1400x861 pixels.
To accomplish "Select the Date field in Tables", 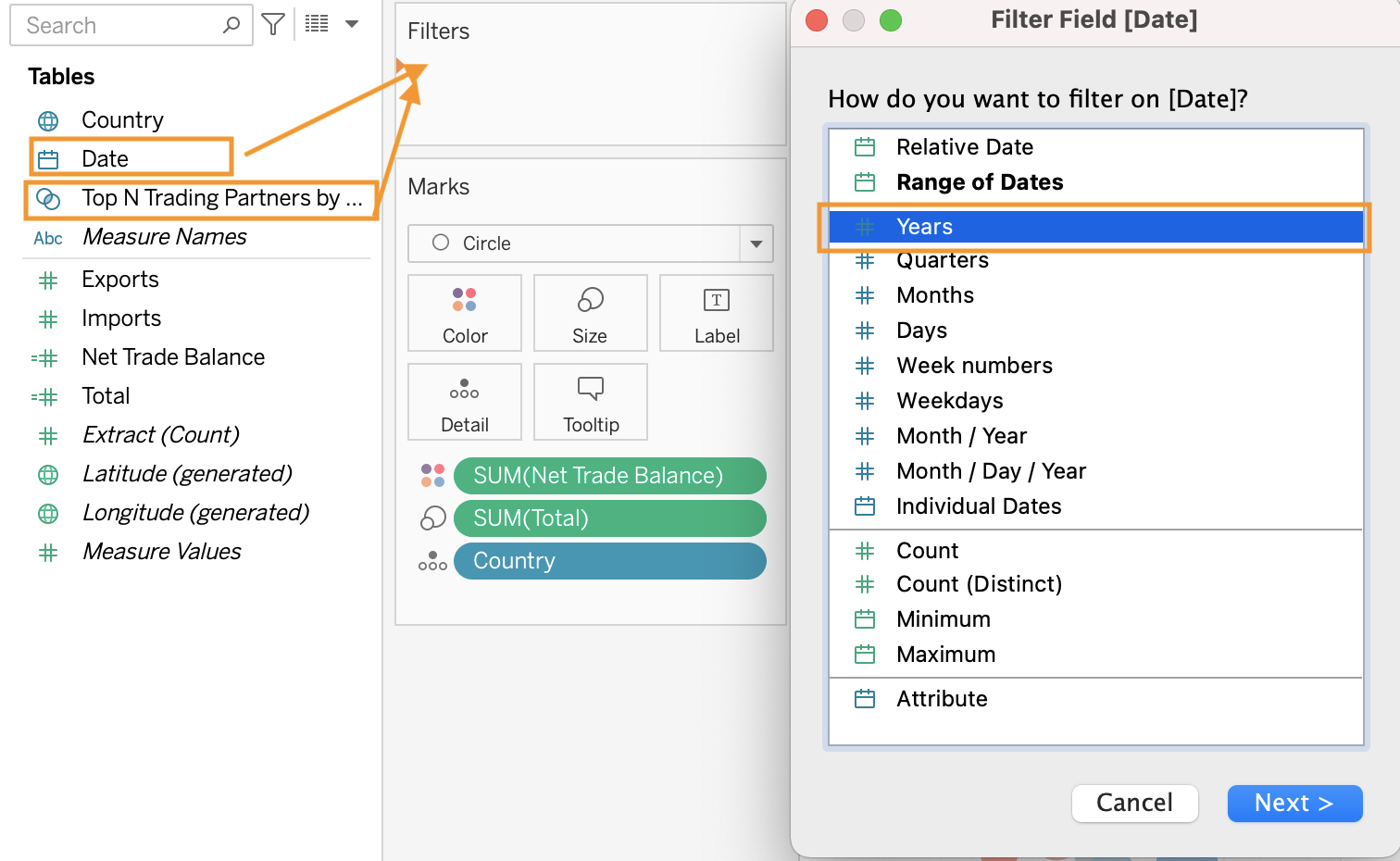I will click(106, 158).
